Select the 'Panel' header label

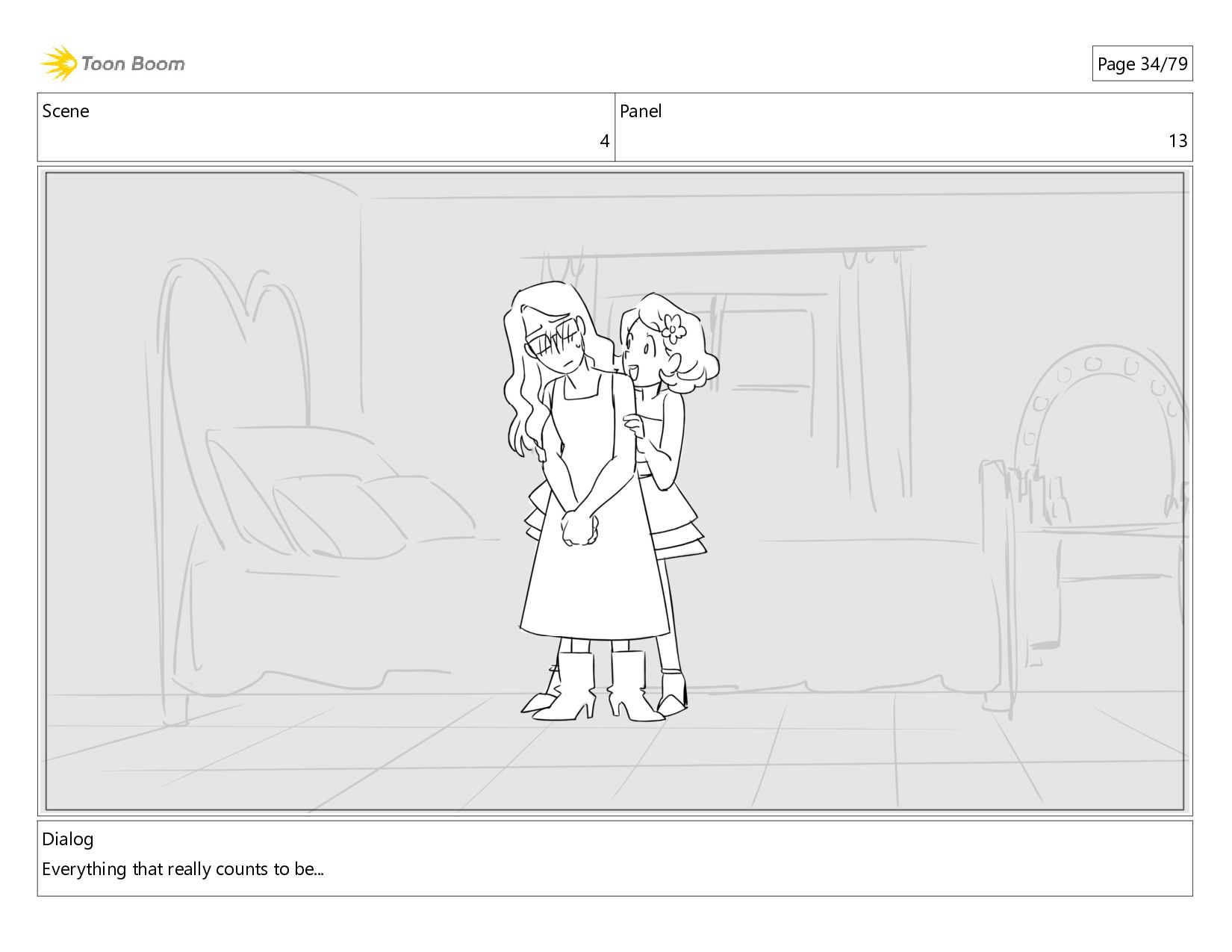(641, 111)
